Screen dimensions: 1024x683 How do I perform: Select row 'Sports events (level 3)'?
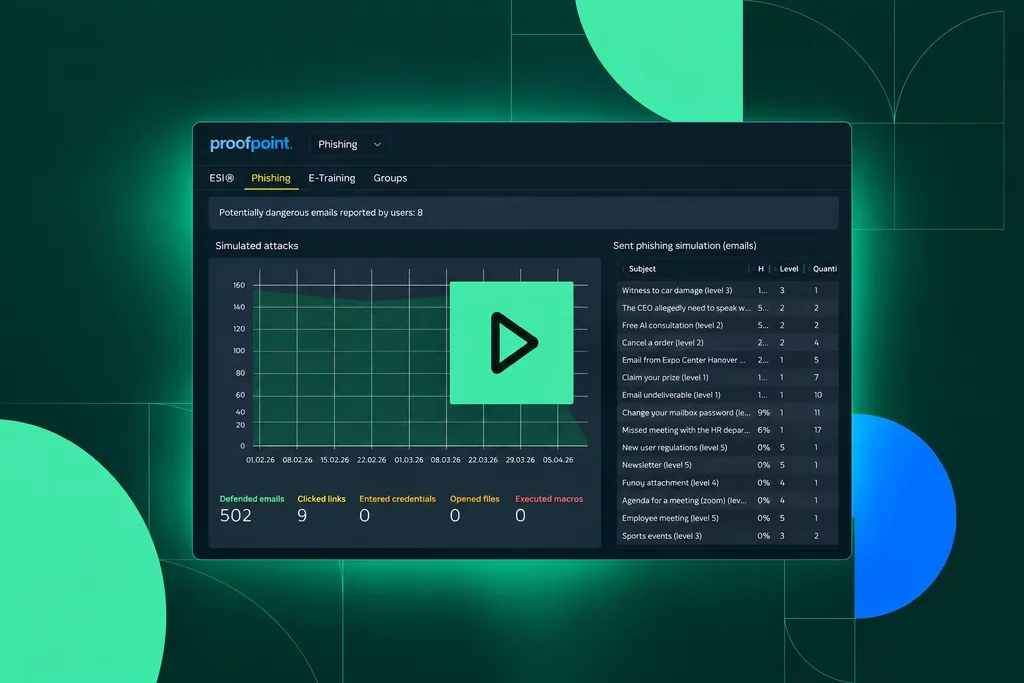point(728,536)
